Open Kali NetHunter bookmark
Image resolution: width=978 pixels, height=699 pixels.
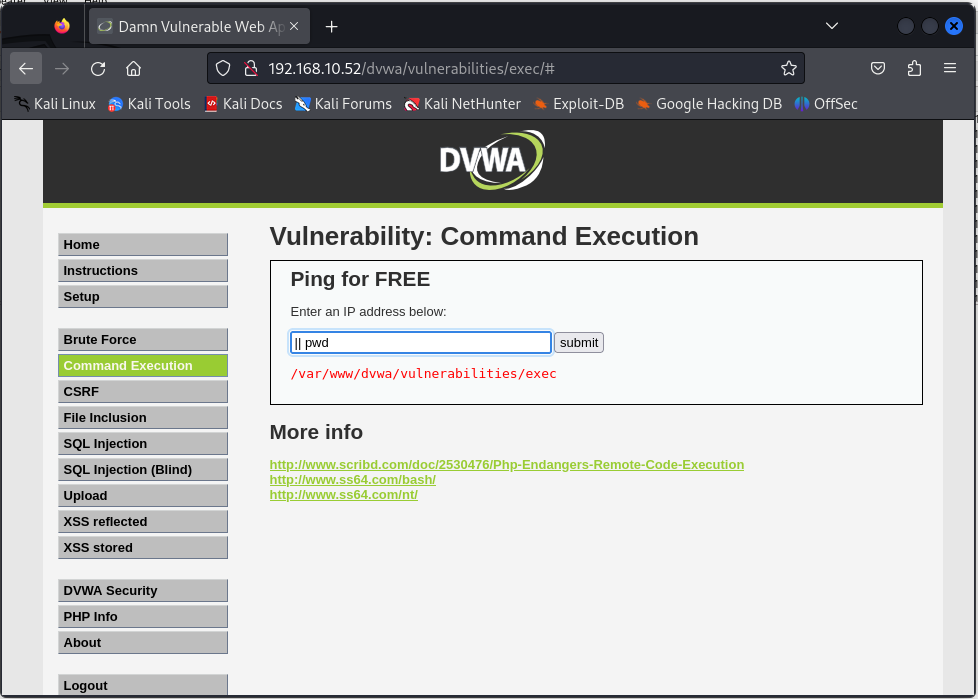point(462,104)
